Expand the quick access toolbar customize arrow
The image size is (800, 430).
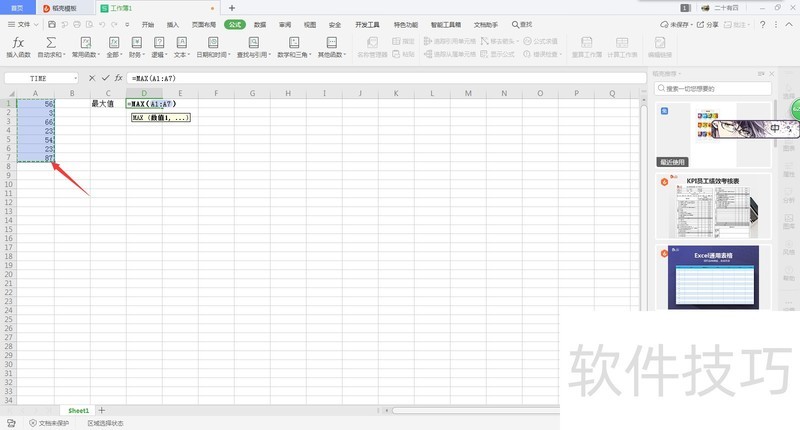(x=127, y=24)
